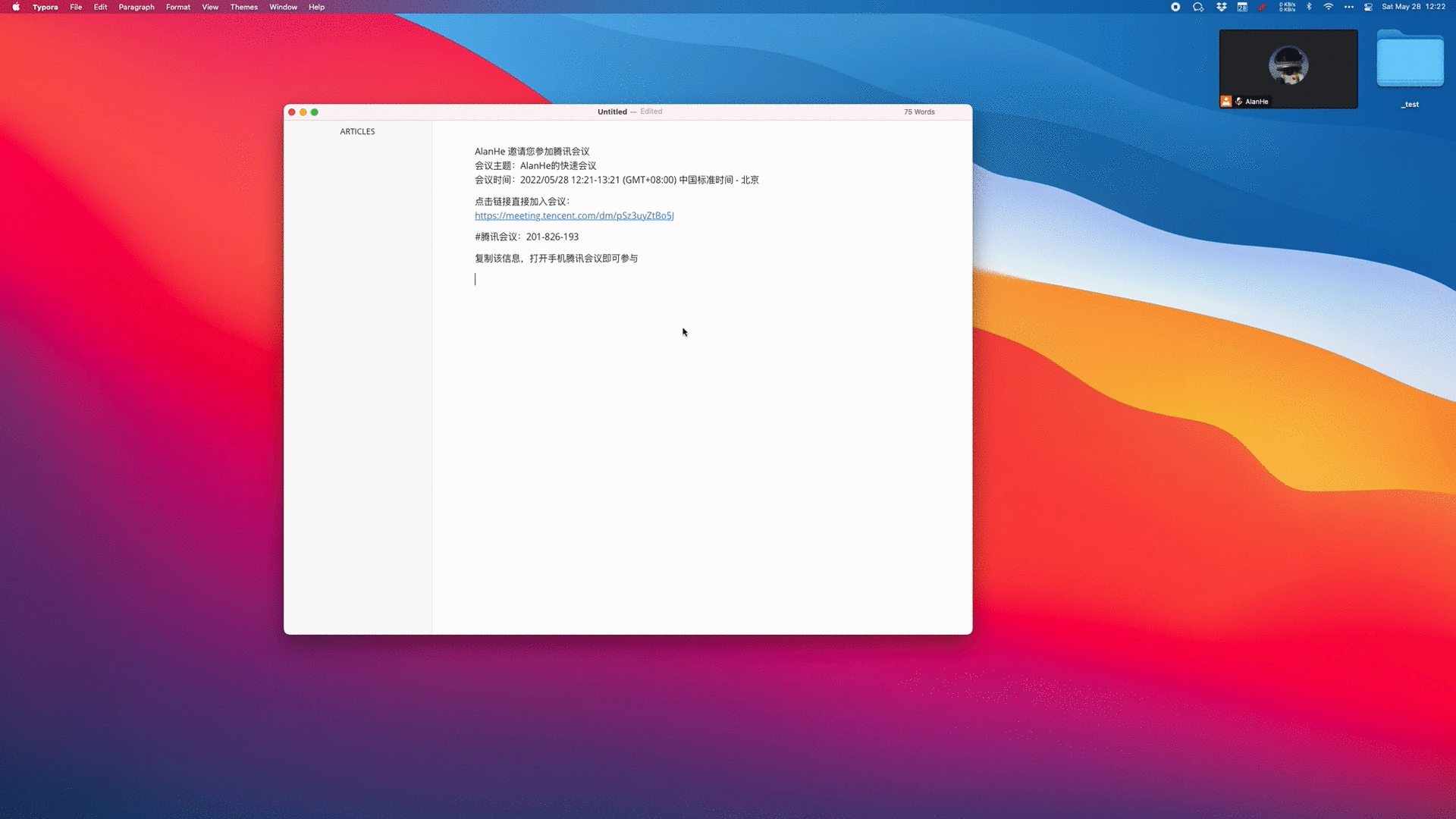This screenshot has width=1456, height=819.
Task: Open Control Center from the menu bar
Action: [1369, 7]
